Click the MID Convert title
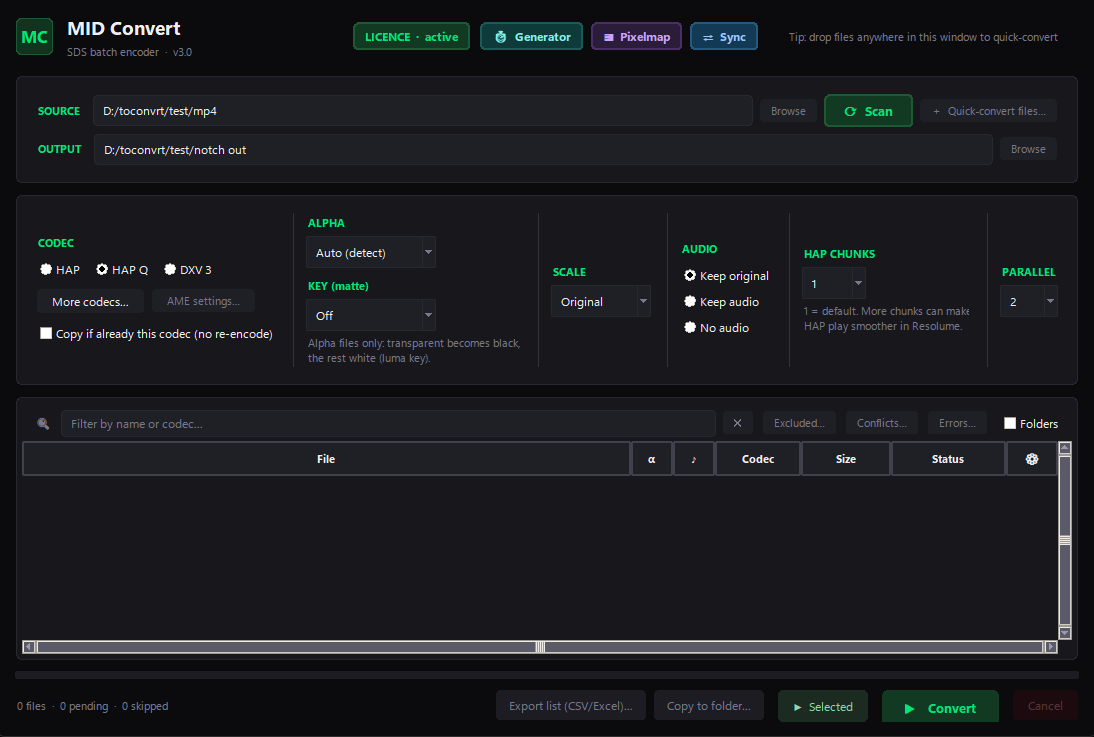The height and width of the screenshot is (737, 1094). click(123, 29)
